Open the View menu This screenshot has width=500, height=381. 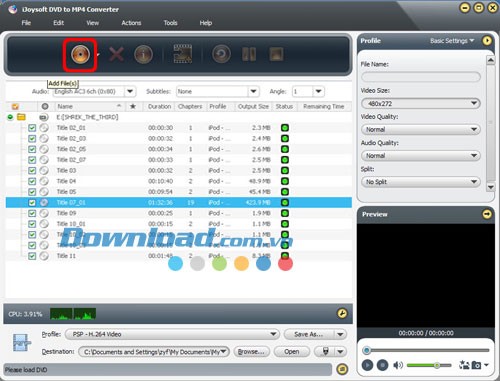coord(92,23)
